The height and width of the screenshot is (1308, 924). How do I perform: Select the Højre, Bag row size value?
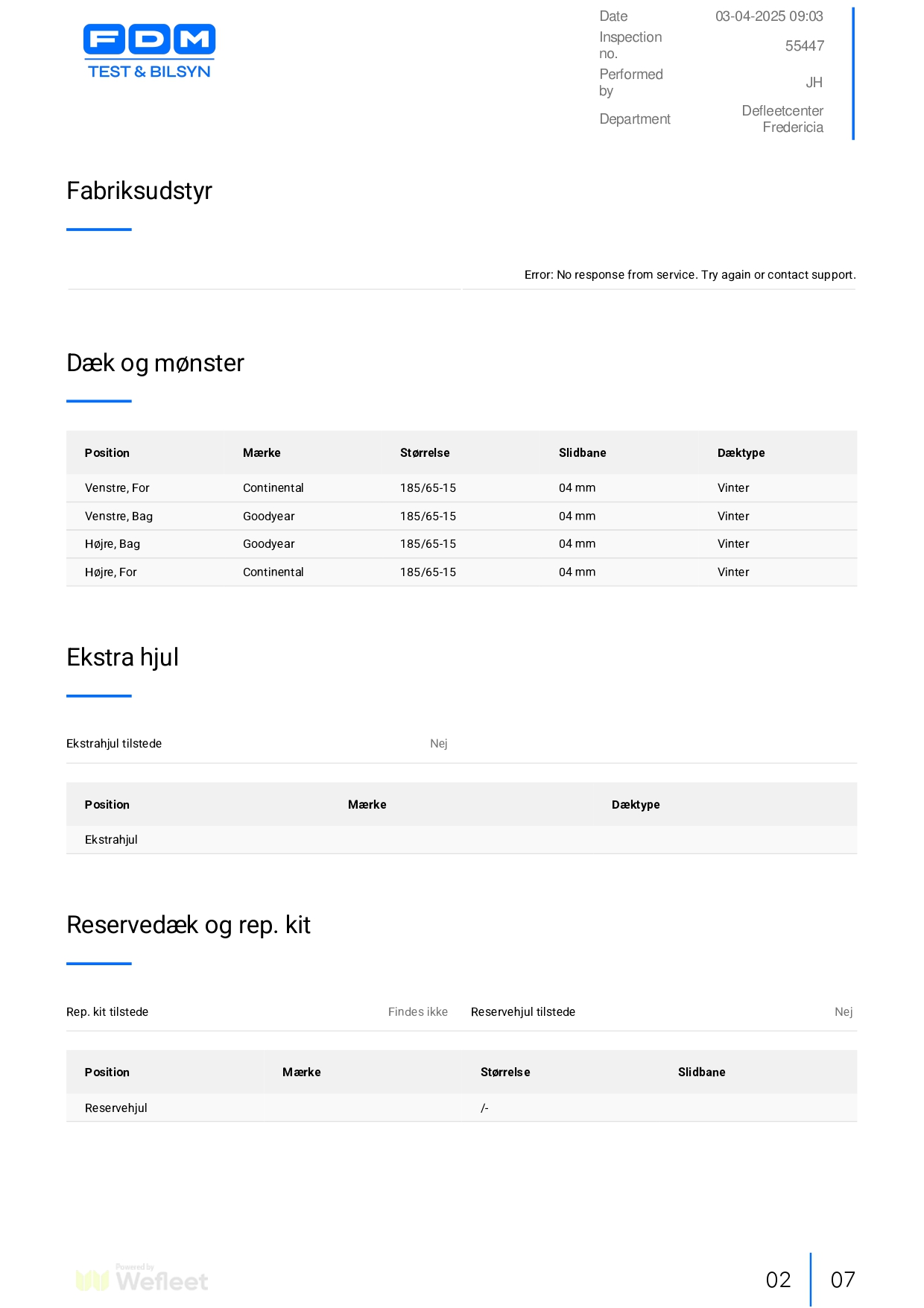pyautogui.click(x=428, y=544)
